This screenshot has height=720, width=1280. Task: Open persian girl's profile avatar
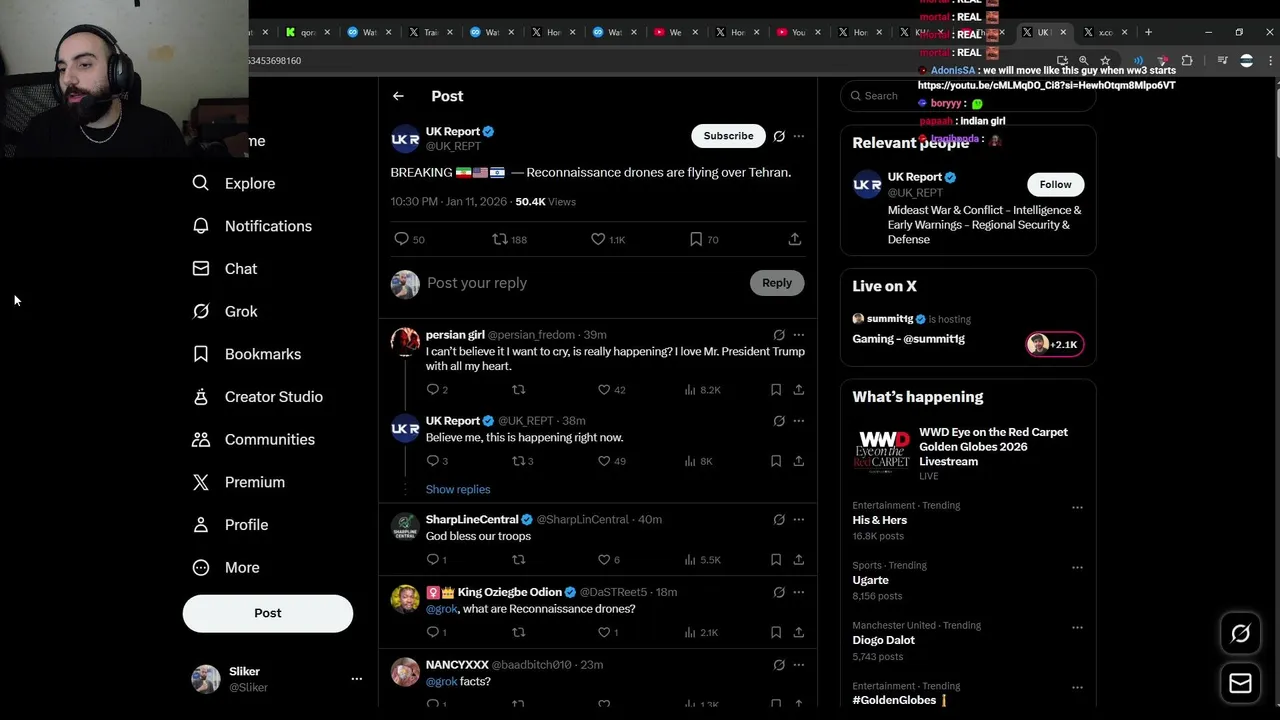[405, 342]
